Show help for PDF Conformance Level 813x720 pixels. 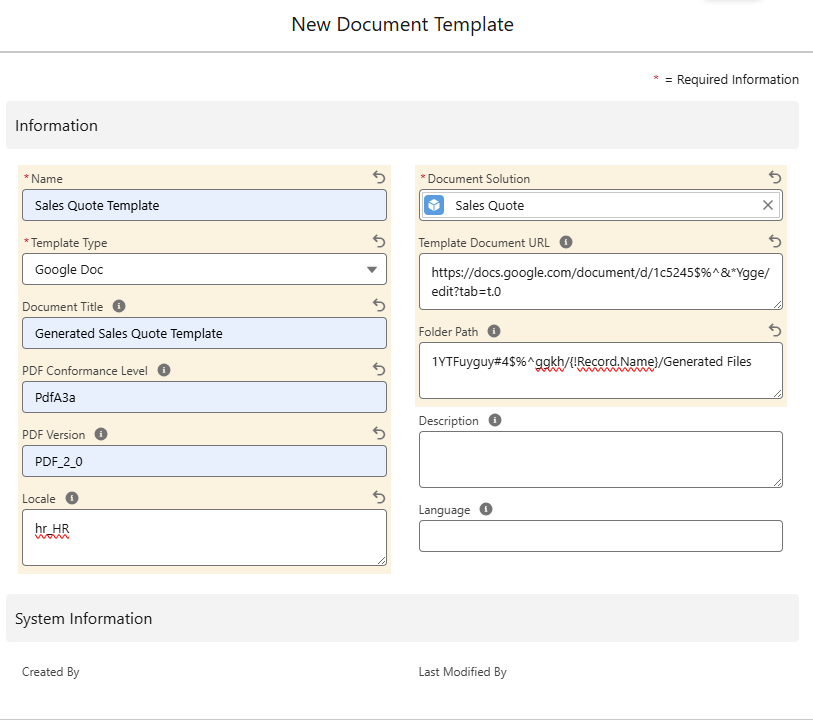[164, 370]
